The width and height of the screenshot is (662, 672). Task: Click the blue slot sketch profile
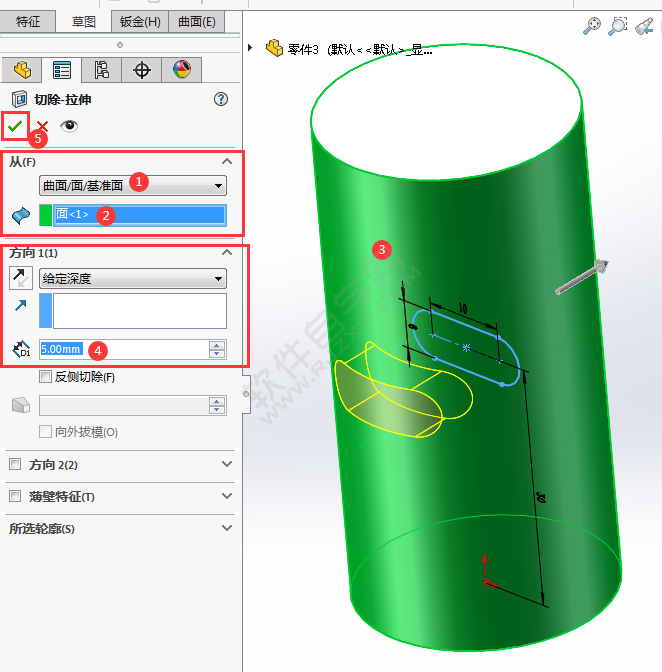coord(465,347)
